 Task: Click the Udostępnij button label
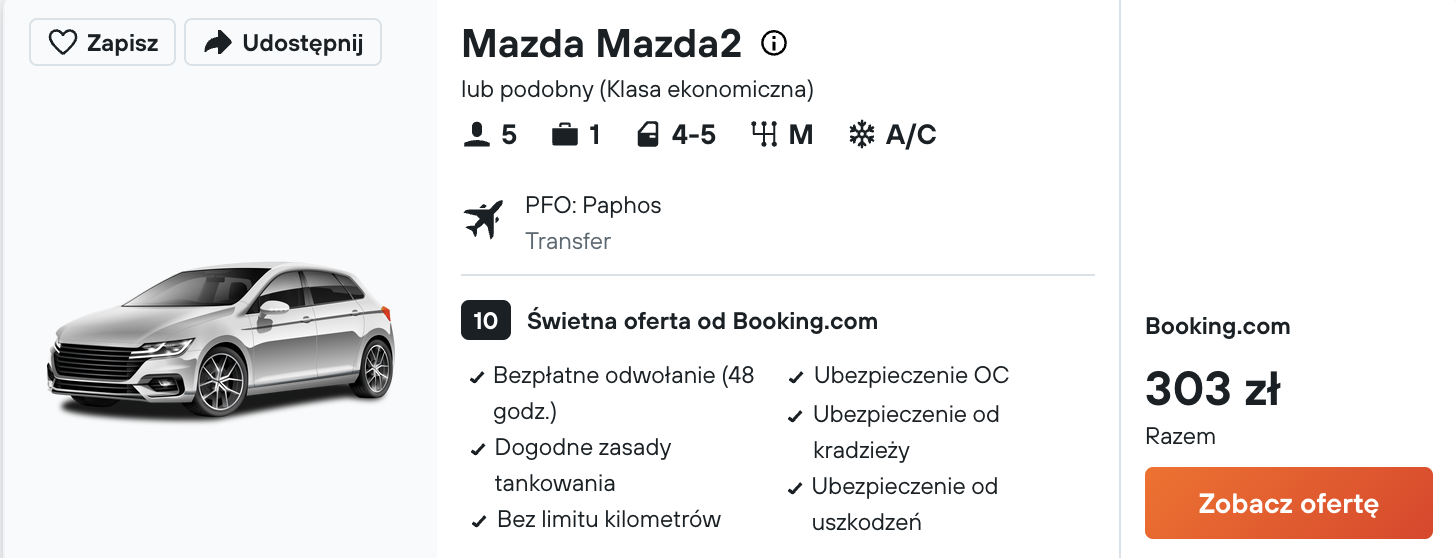pos(302,43)
